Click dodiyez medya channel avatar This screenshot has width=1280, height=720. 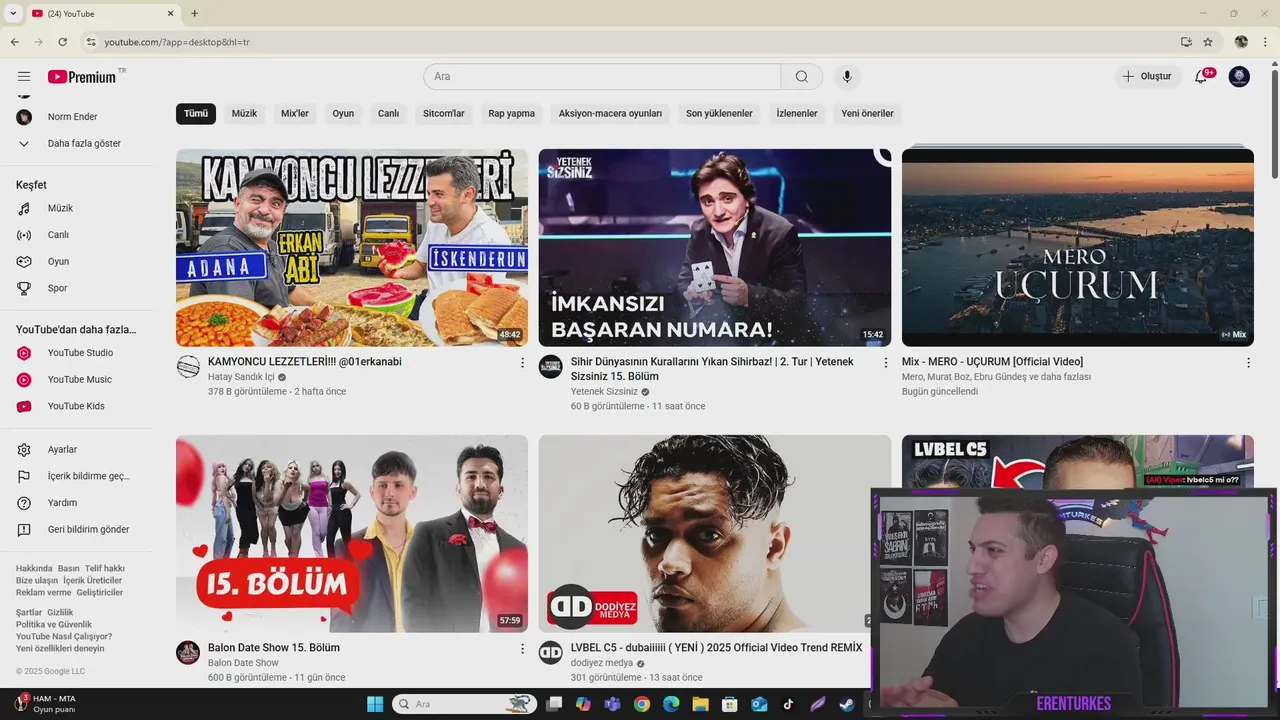(551, 653)
